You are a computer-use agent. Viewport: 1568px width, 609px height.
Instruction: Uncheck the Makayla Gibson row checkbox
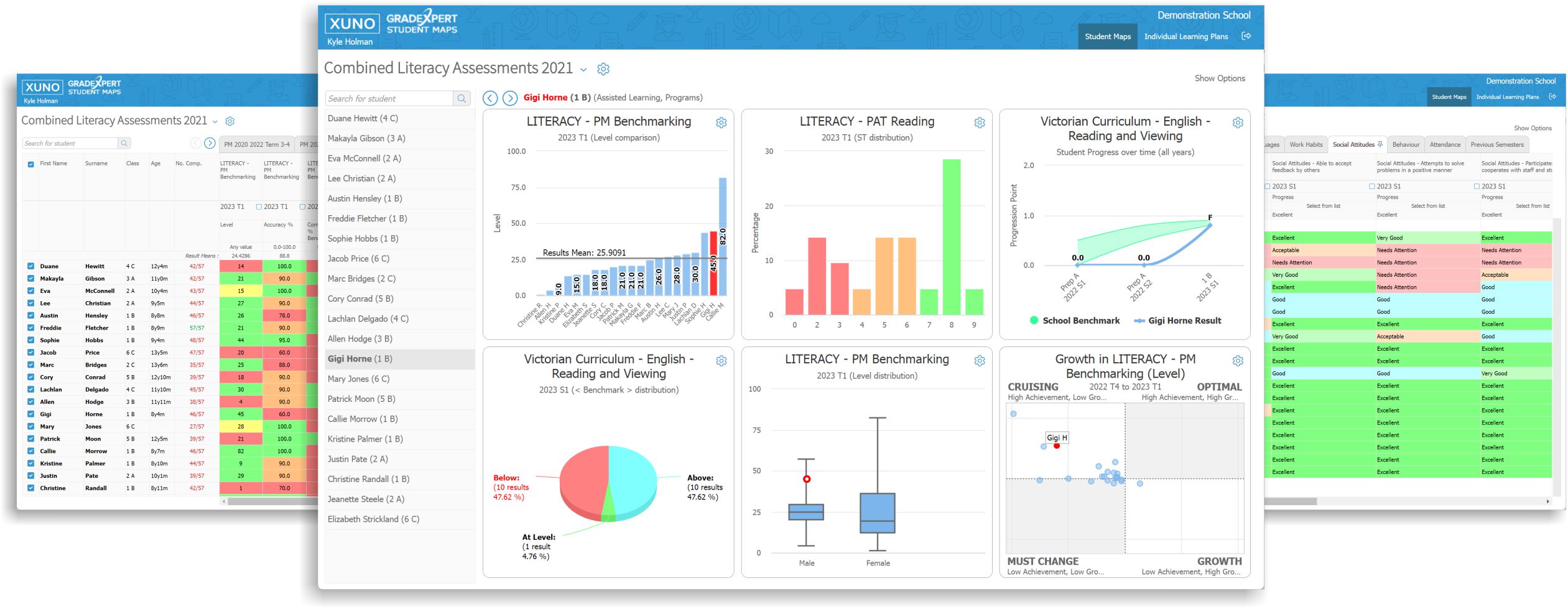click(31, 279)
